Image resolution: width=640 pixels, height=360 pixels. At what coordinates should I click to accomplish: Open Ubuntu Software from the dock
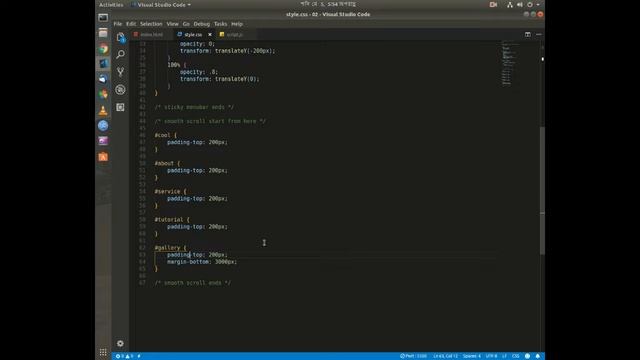click(103, 157)
